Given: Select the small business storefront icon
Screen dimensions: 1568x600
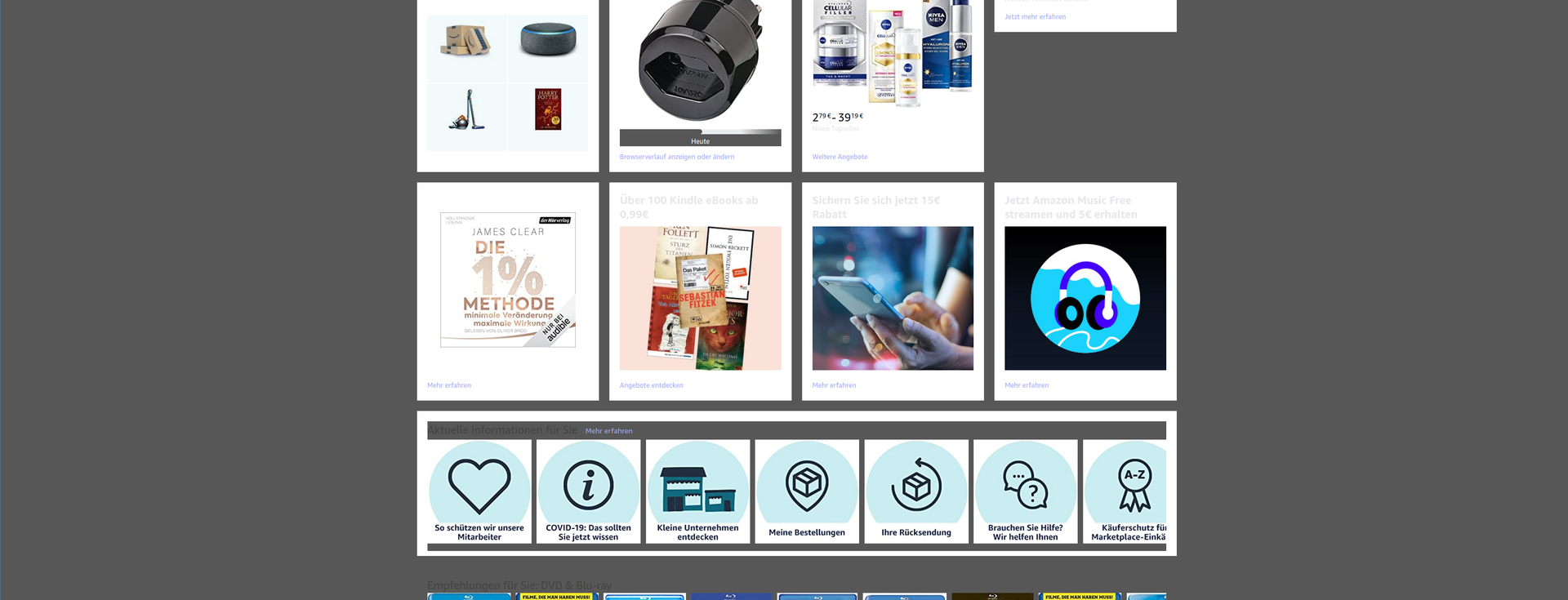Looking at the screenshot, I should click(x=697, y=489).
